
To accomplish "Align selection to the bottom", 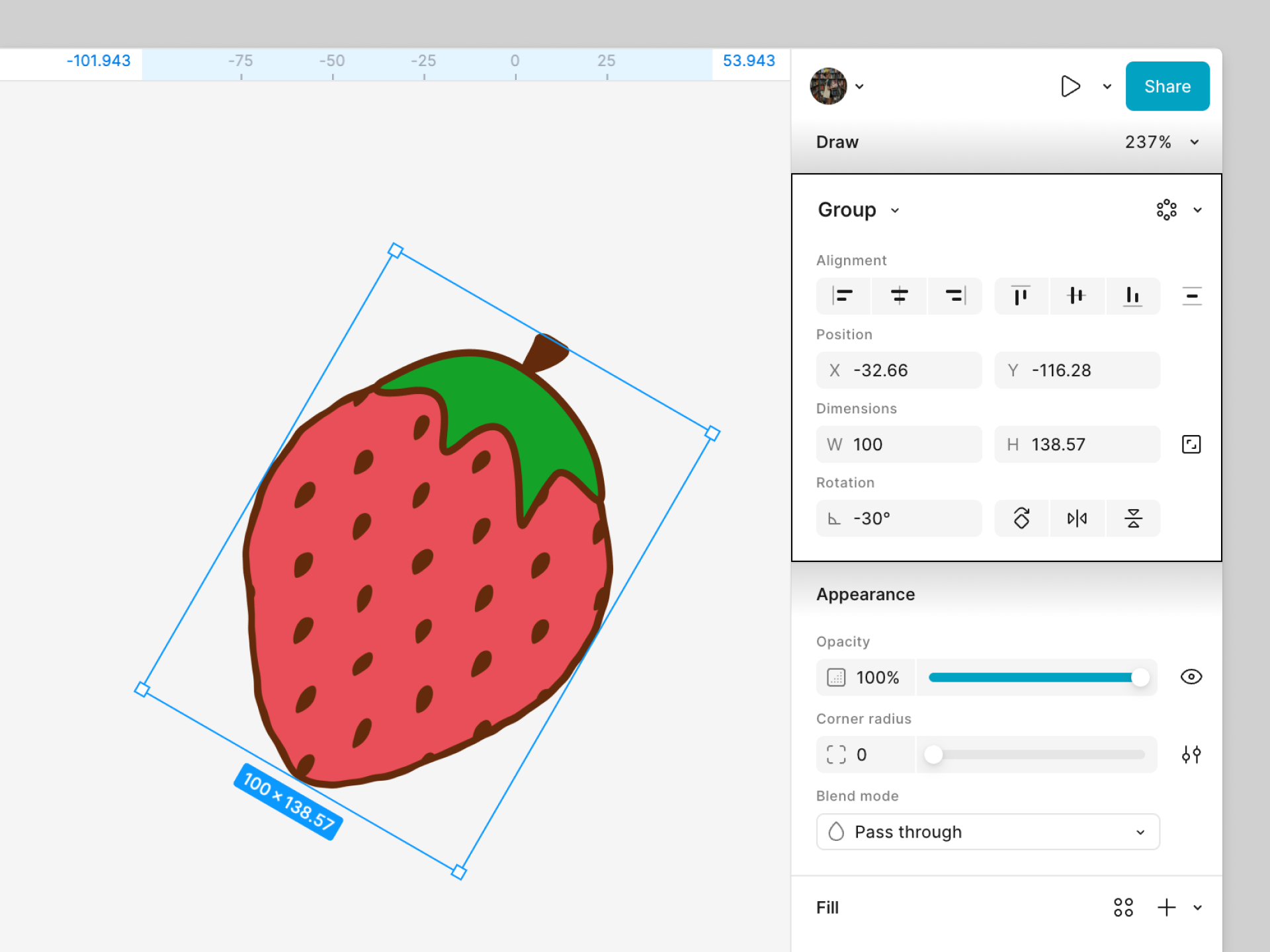I will [x=1133, y=296].
